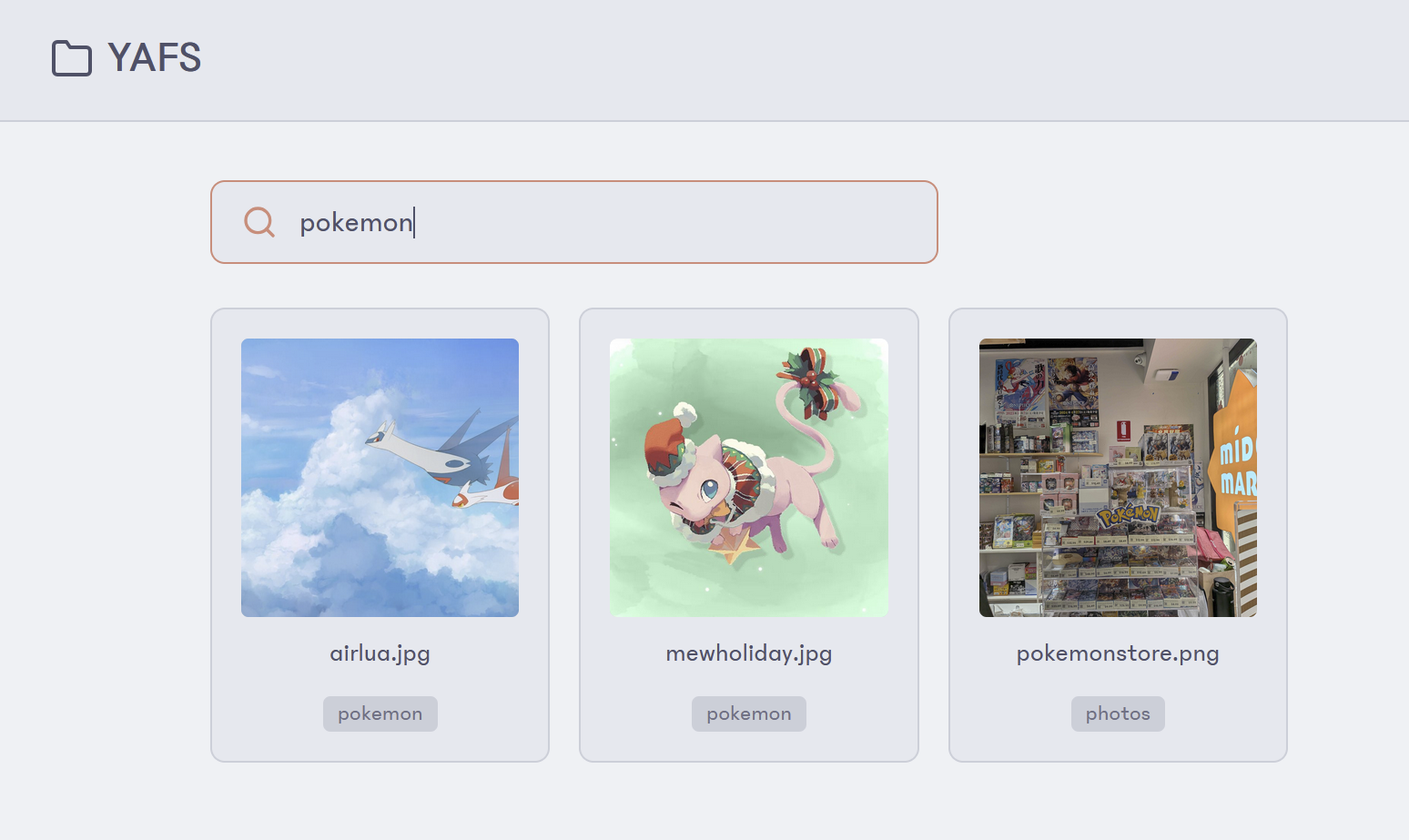Image resolution: width=1409 pixels, height=840 pixels.
Task: Open the airlua.jpg thumbnail image
Action: coord(380,478)
